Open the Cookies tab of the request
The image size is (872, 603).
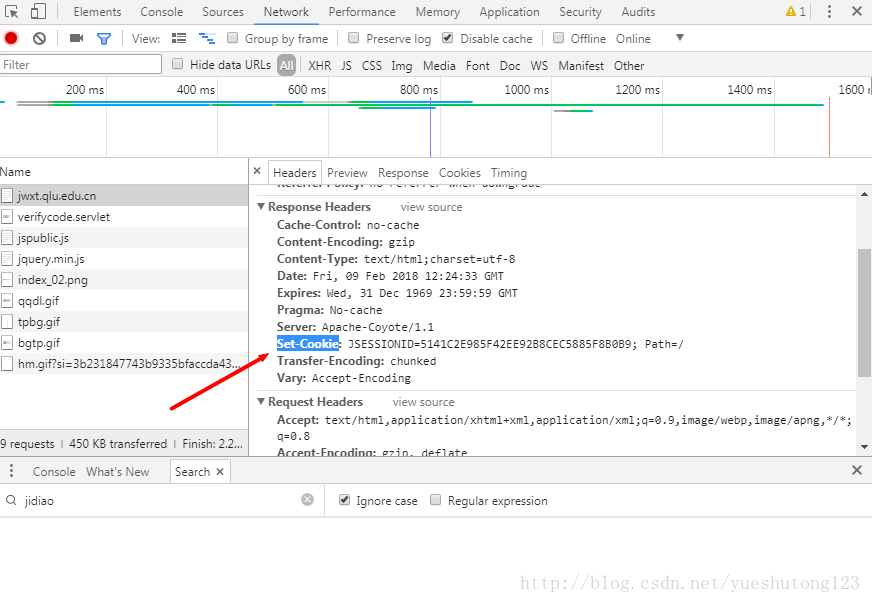click(x=459, y=173)
